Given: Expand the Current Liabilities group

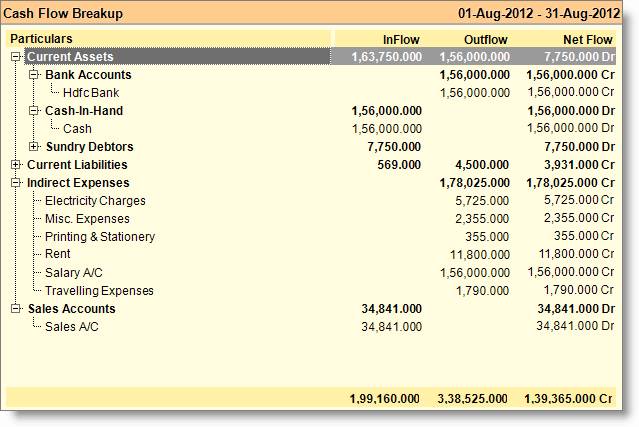Looking at the screenshot, I should pyautogui.click(x=15, y=165).
